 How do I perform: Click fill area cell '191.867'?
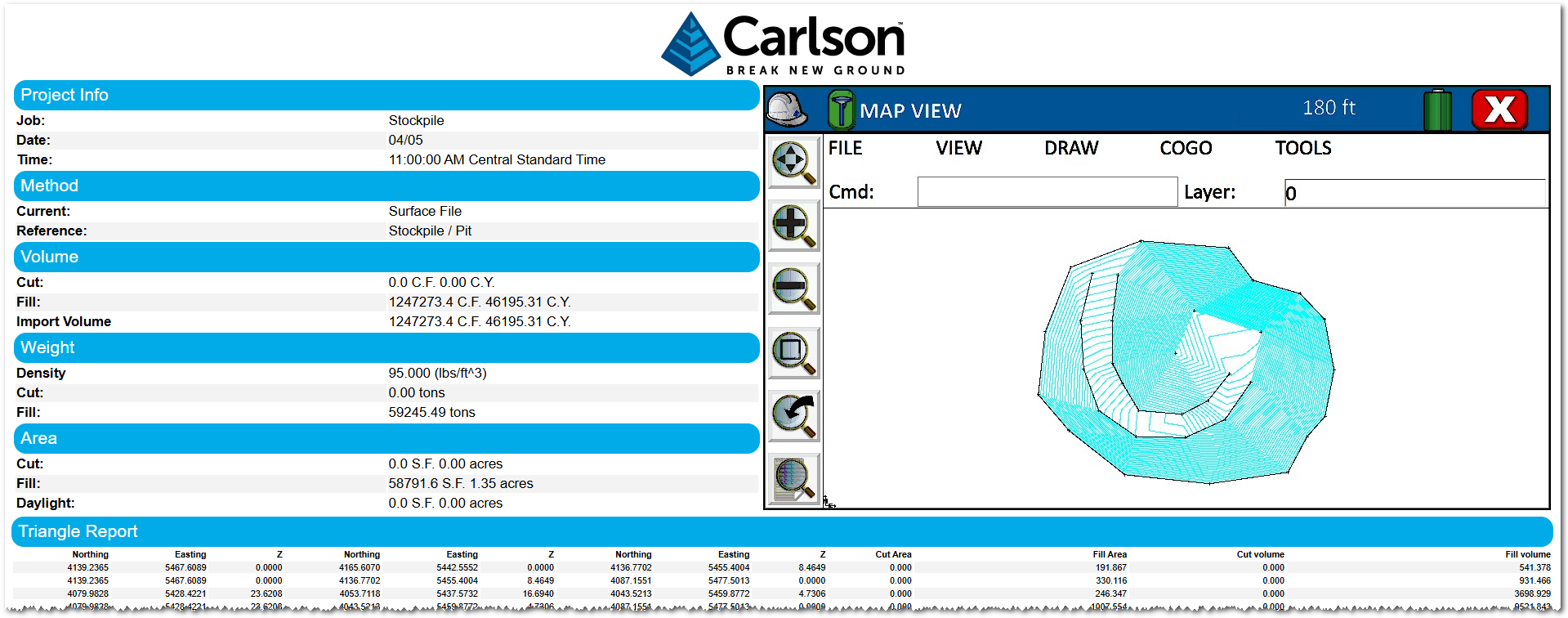pos(1110,567)
